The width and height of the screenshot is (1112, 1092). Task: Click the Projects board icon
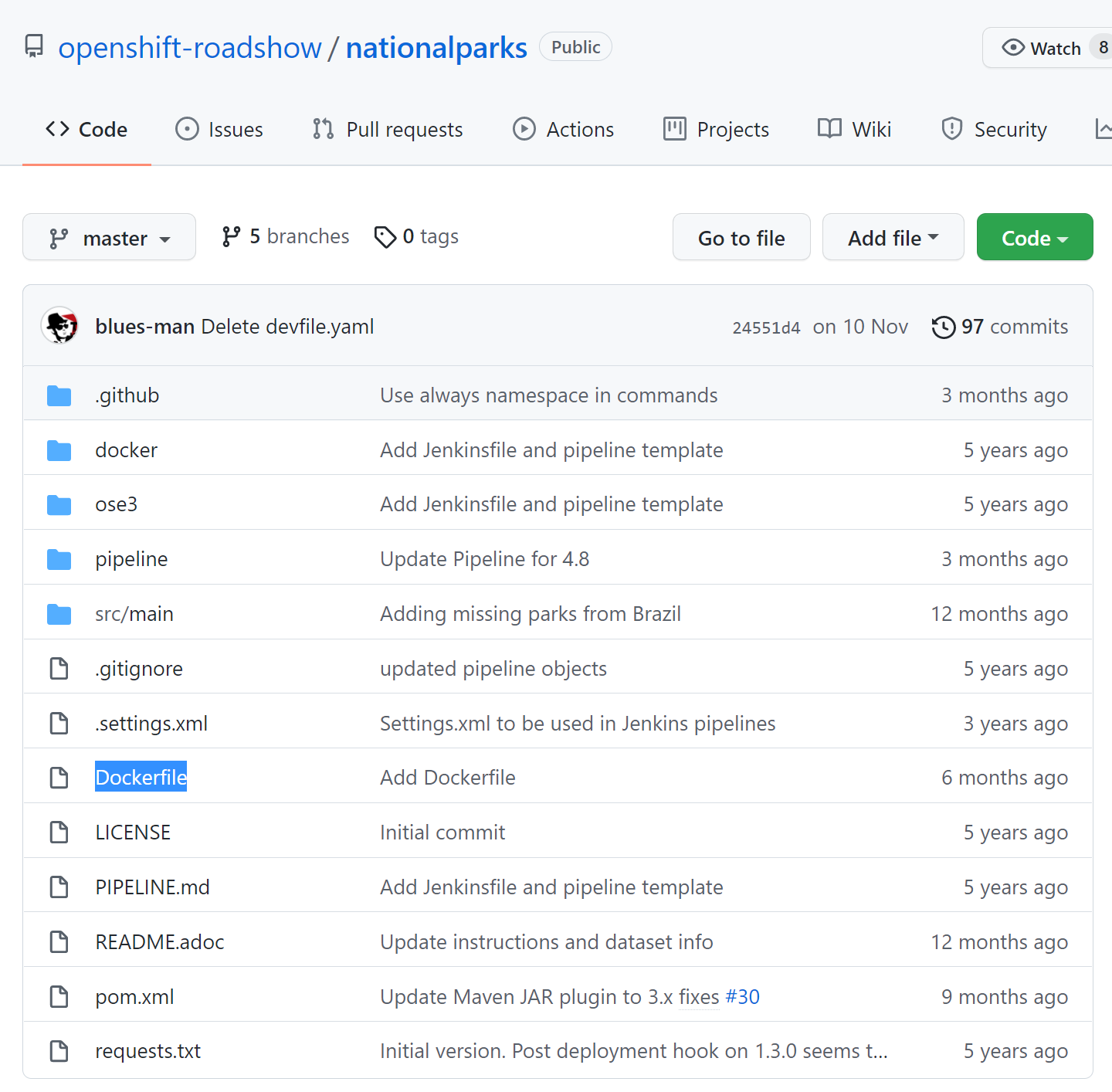pos(674,129)
